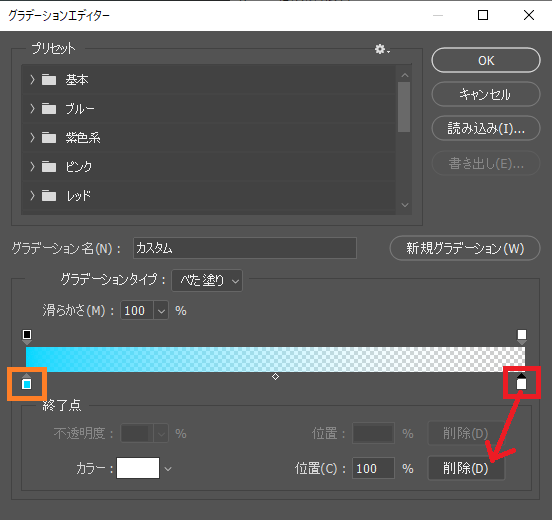
Task: Select the black opacity stop at left
Action: coord(27,337)
